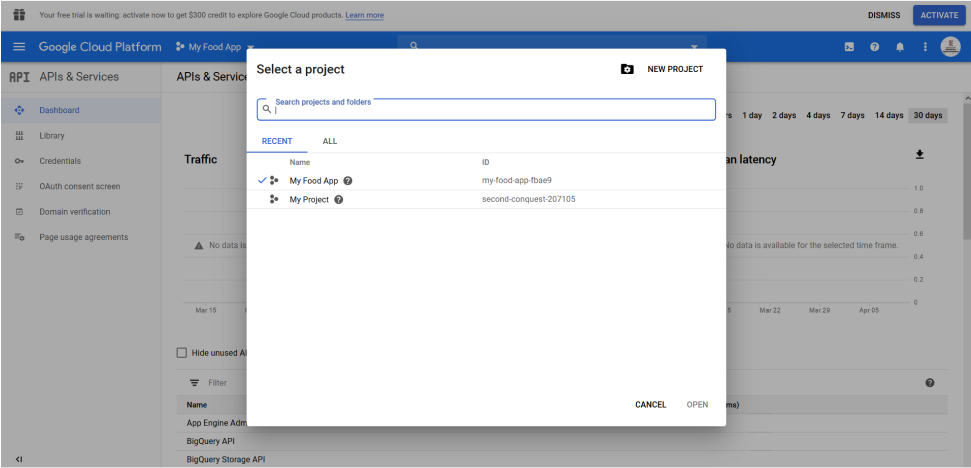Select the 1 day time range
This screenshot has height=468, width=971.
[752, 115]
